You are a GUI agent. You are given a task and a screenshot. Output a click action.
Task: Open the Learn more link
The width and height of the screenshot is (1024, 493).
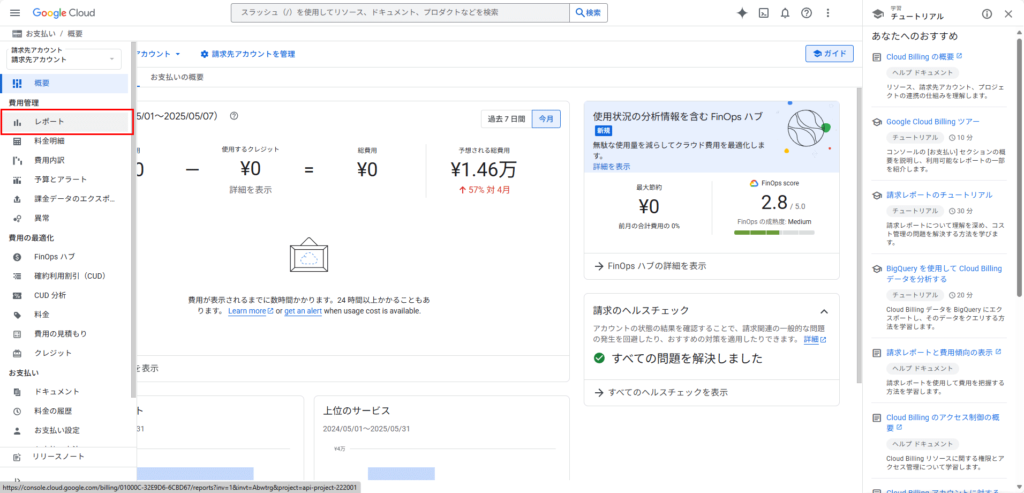point(251,311)
